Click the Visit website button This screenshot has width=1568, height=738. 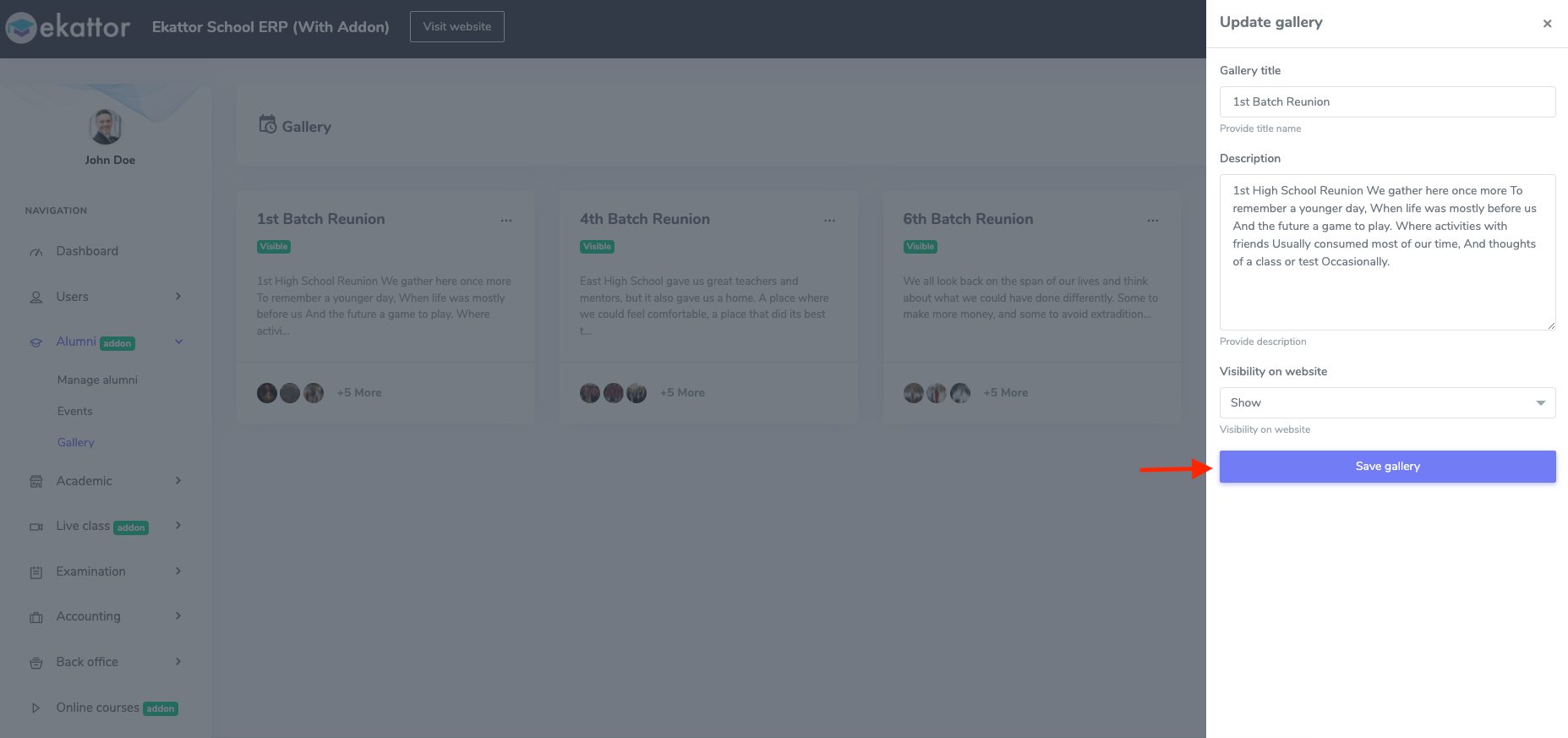456,26
